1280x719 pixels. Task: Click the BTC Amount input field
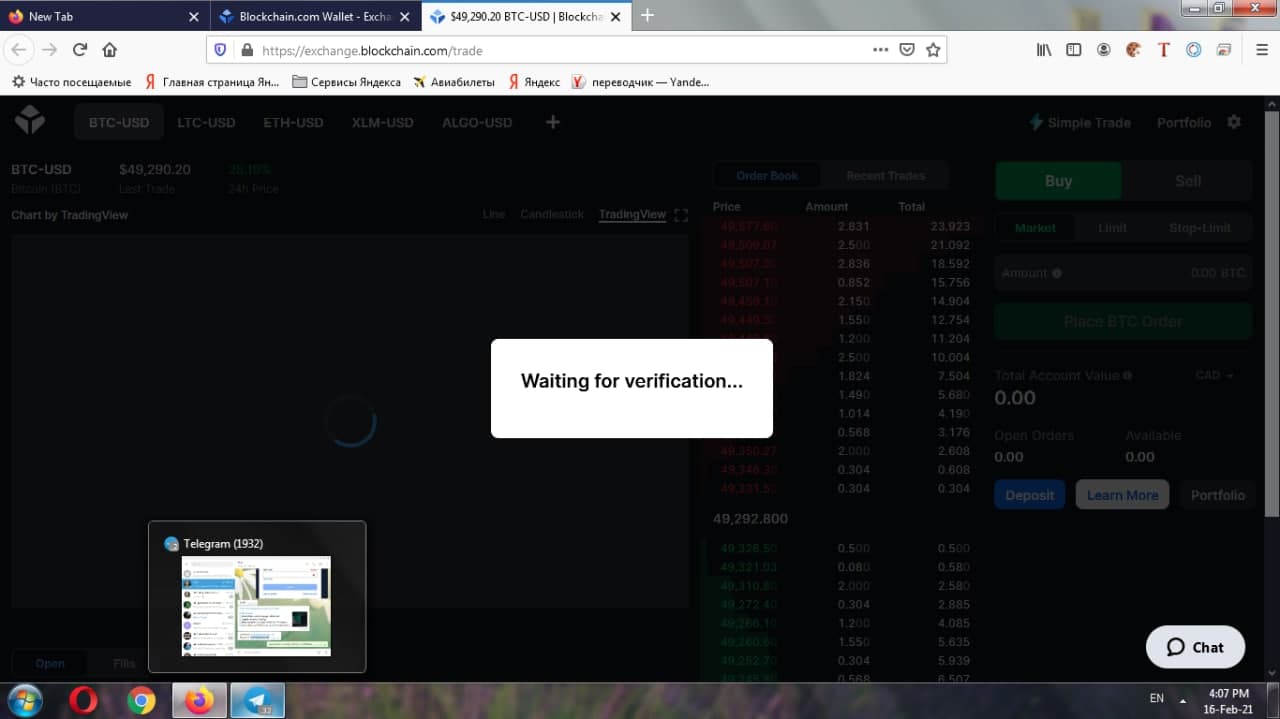coord(1123,273)
